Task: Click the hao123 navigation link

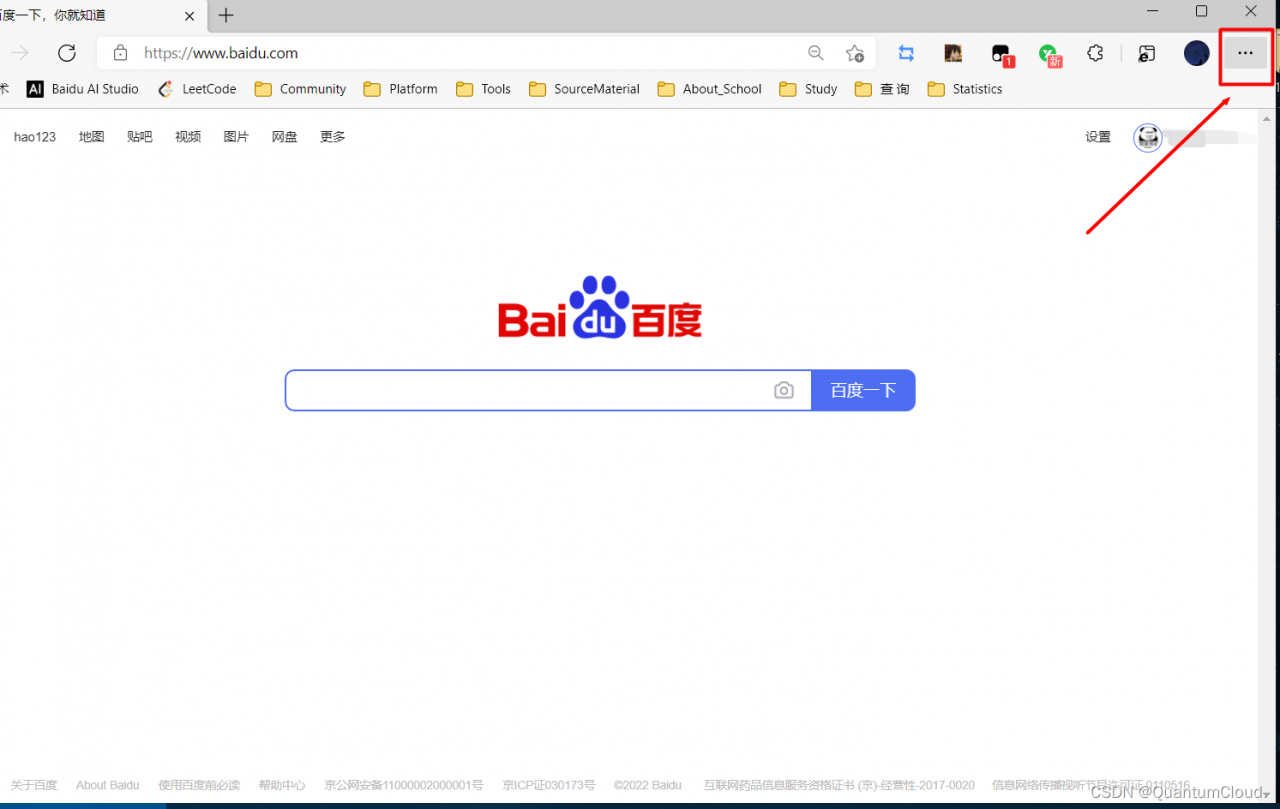Action: [x=35, y=137]
